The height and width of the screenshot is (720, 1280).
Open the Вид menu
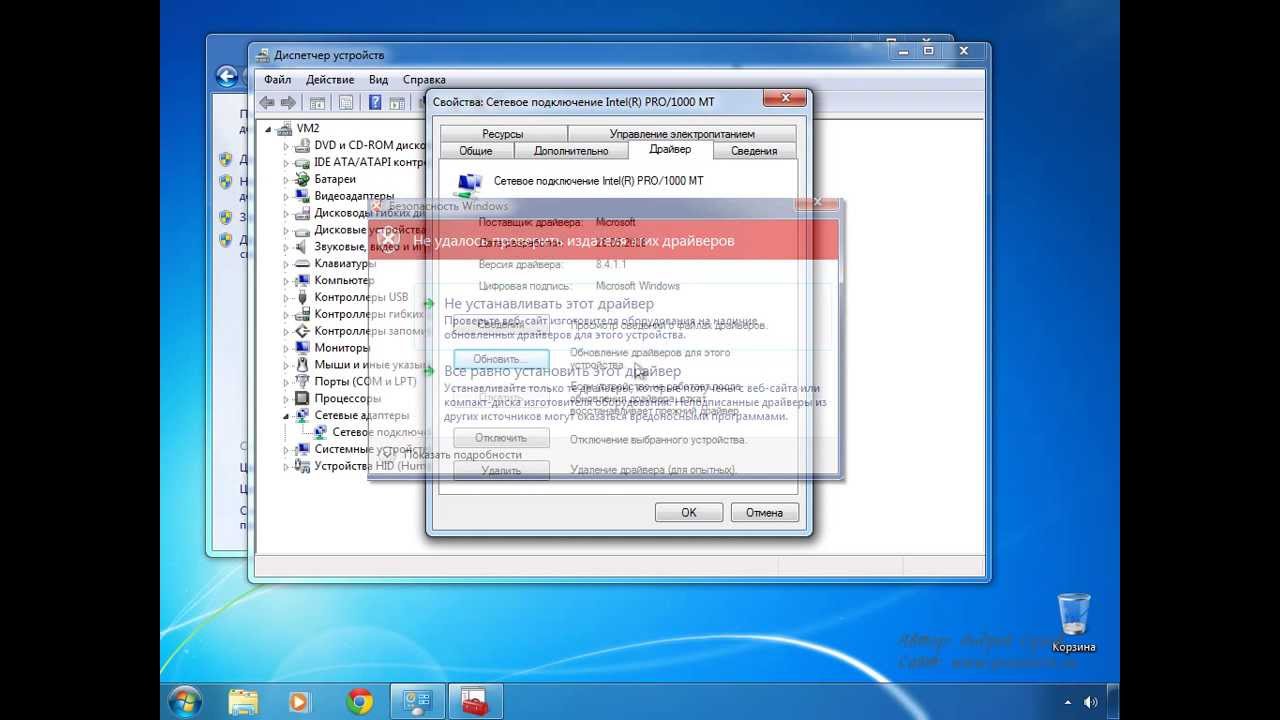(x=378, y=79)
